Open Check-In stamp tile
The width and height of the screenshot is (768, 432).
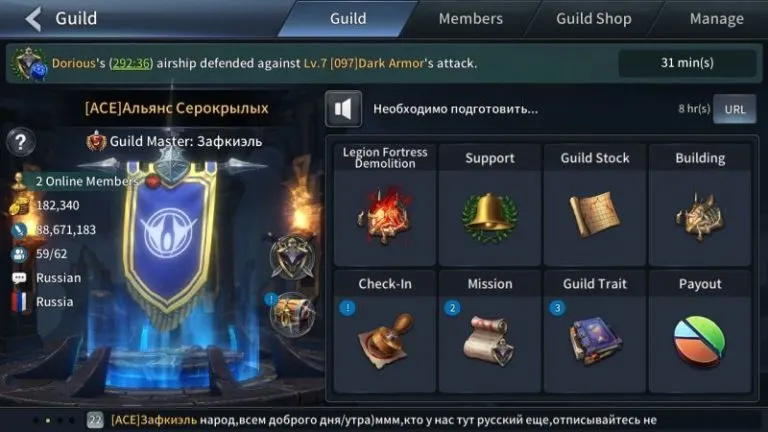[385, 332]
